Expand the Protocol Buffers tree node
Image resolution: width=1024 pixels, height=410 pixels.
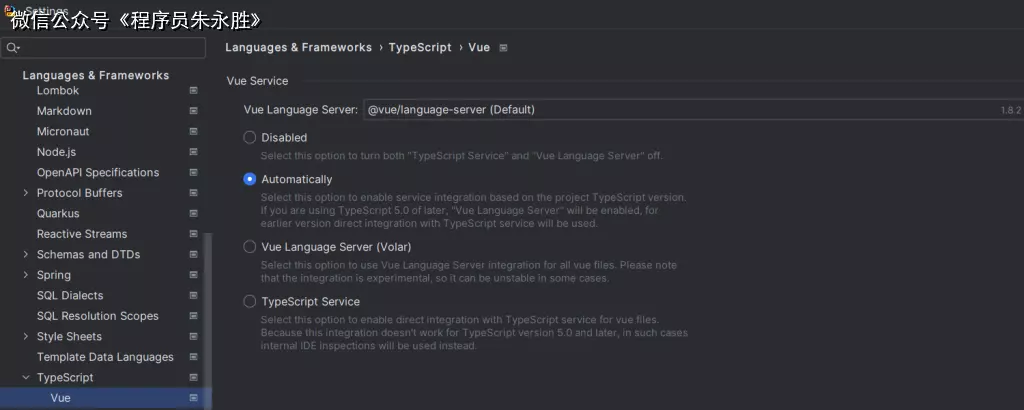pyautogui.click(x=25, y=193)
